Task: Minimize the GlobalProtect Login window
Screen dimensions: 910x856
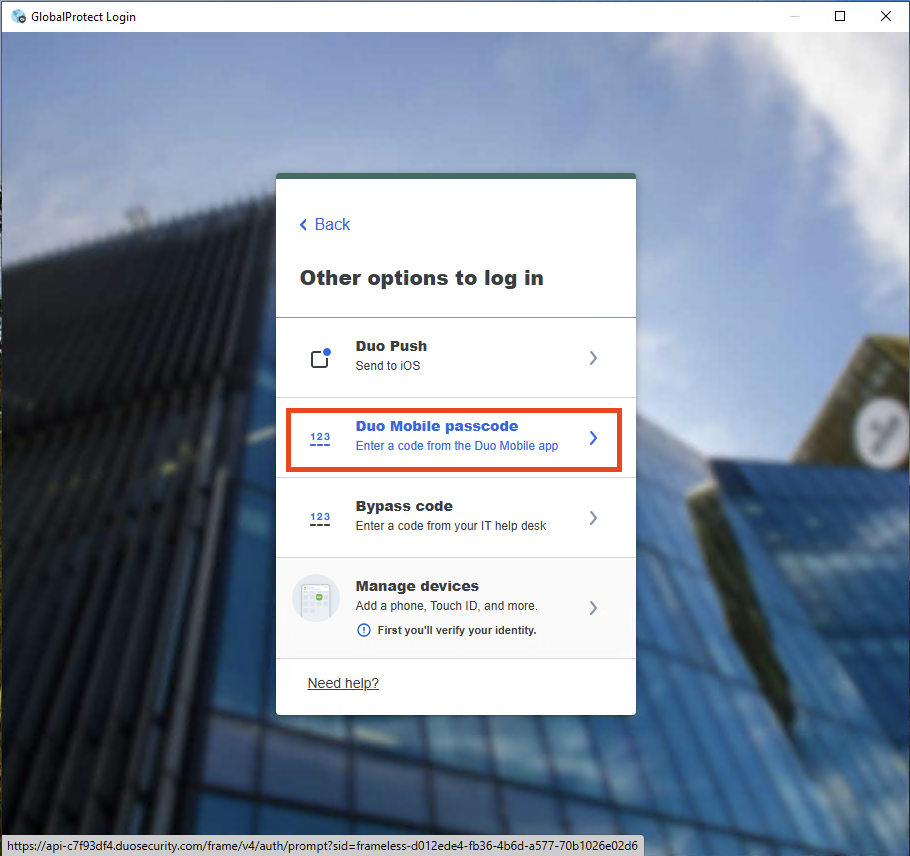Action: 795,16
